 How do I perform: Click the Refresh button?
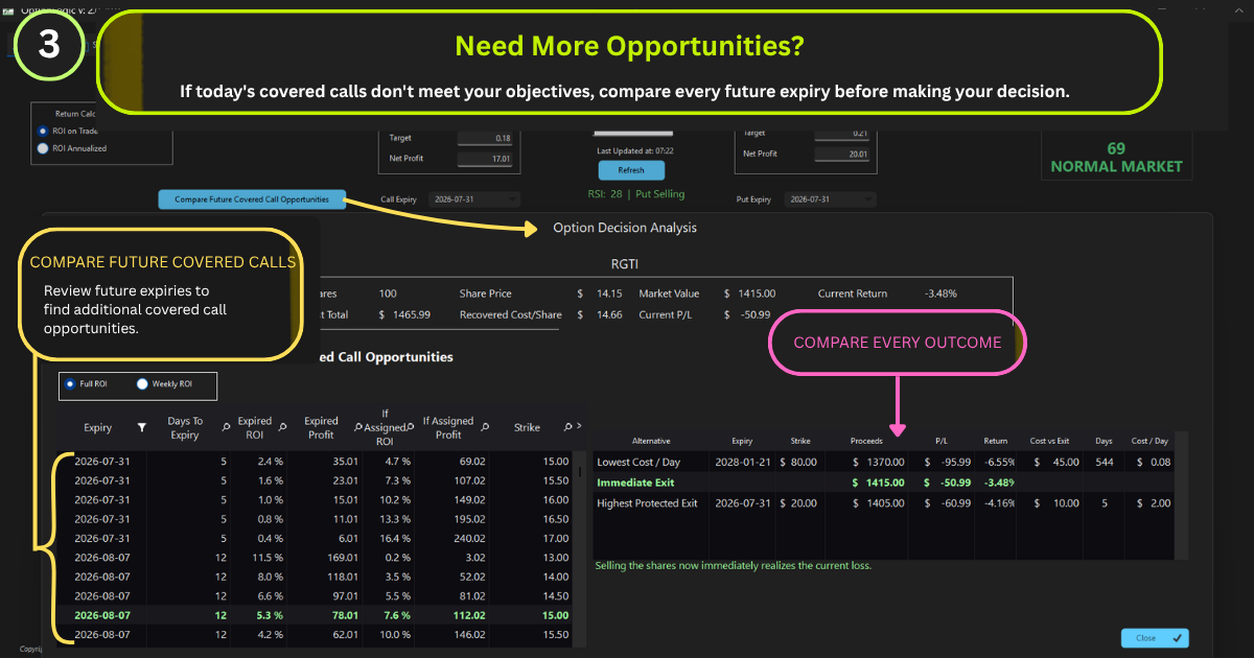point(631,170)
